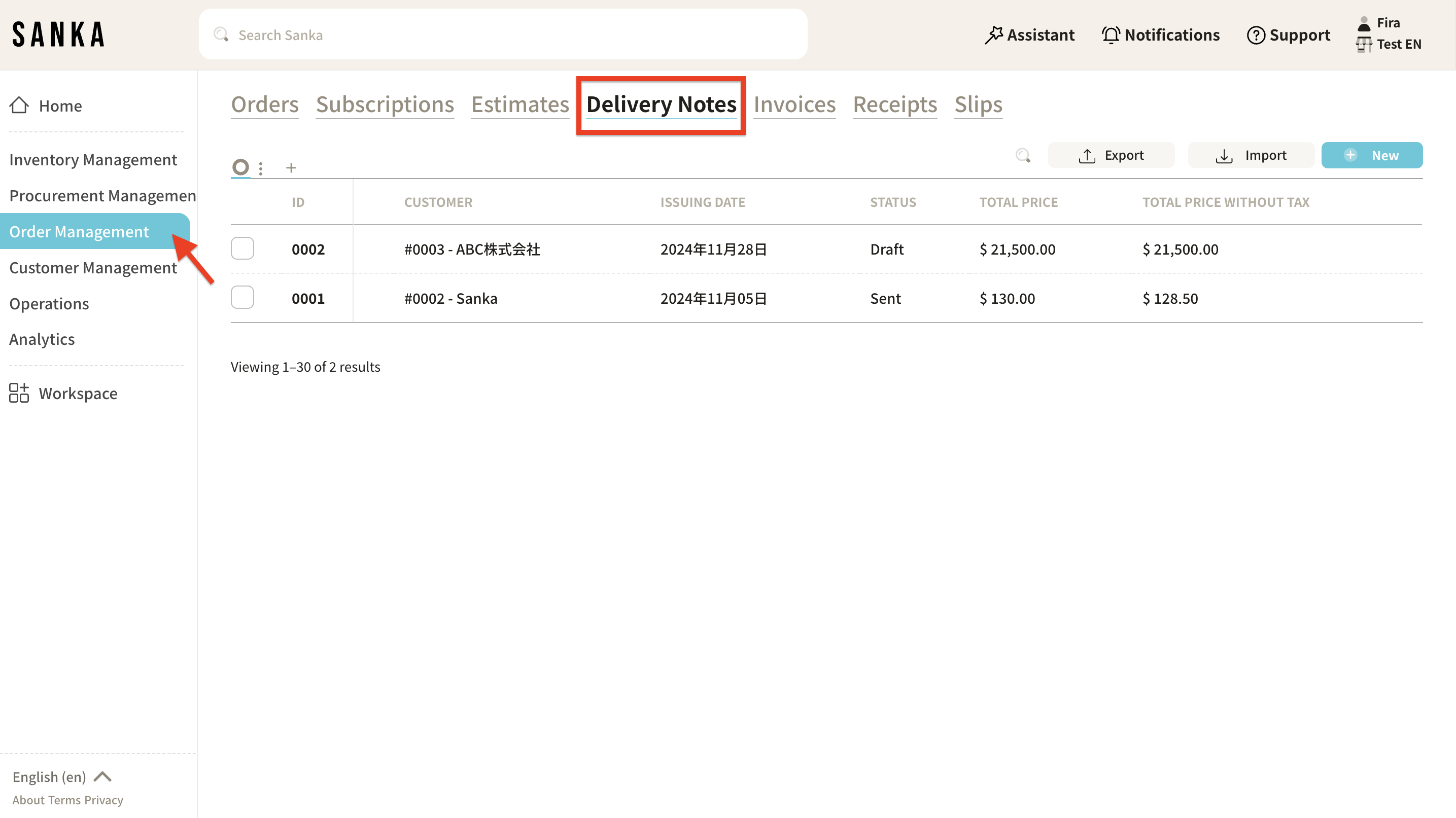The image size is (1456, 818).
Task: Open the Privacy link in footer
Action: pos(103,800)
